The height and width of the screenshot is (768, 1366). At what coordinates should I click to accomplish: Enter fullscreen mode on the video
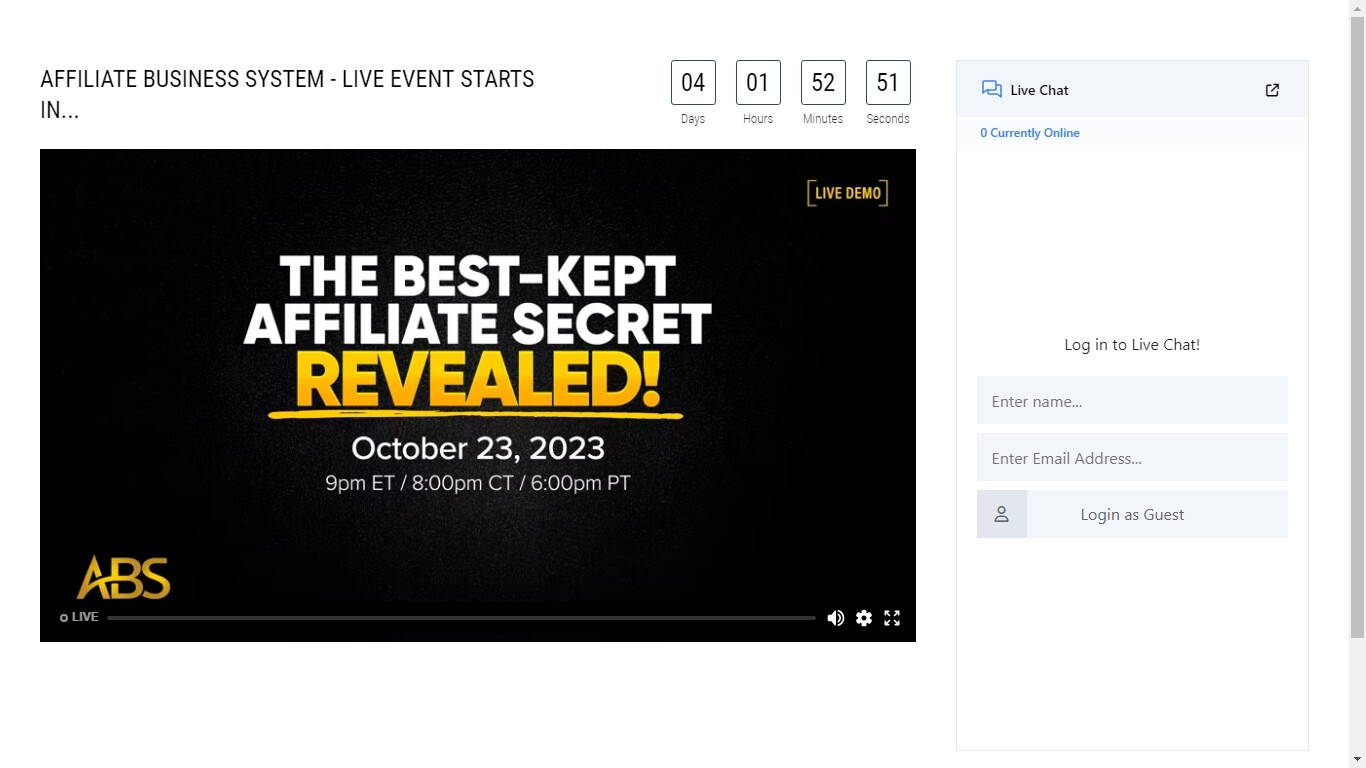(892, 618)
